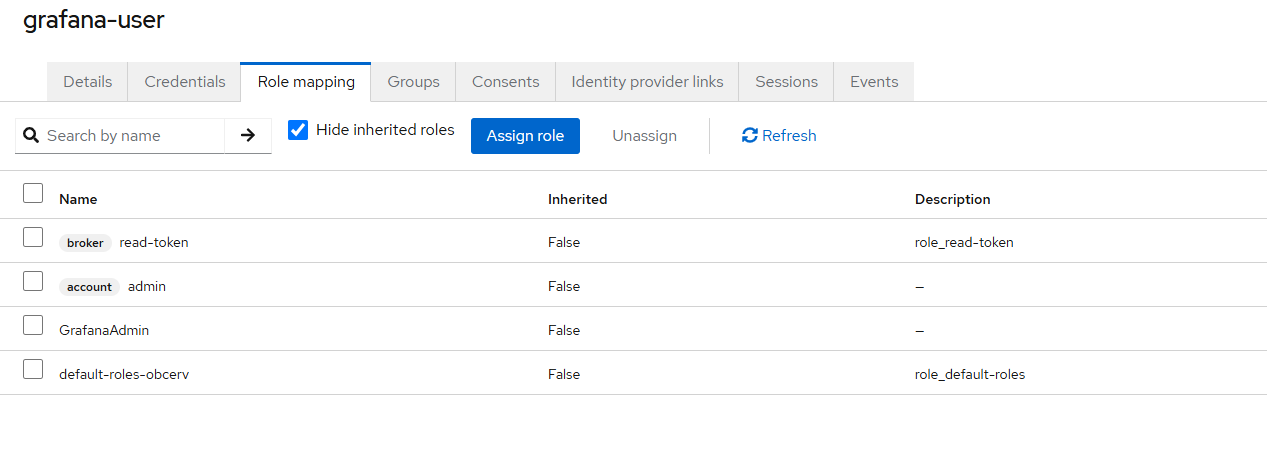Tick the select-all checkbox in header
This screenshot has width=1267, height=452.
pyautogui.click(x=33, y=193)
